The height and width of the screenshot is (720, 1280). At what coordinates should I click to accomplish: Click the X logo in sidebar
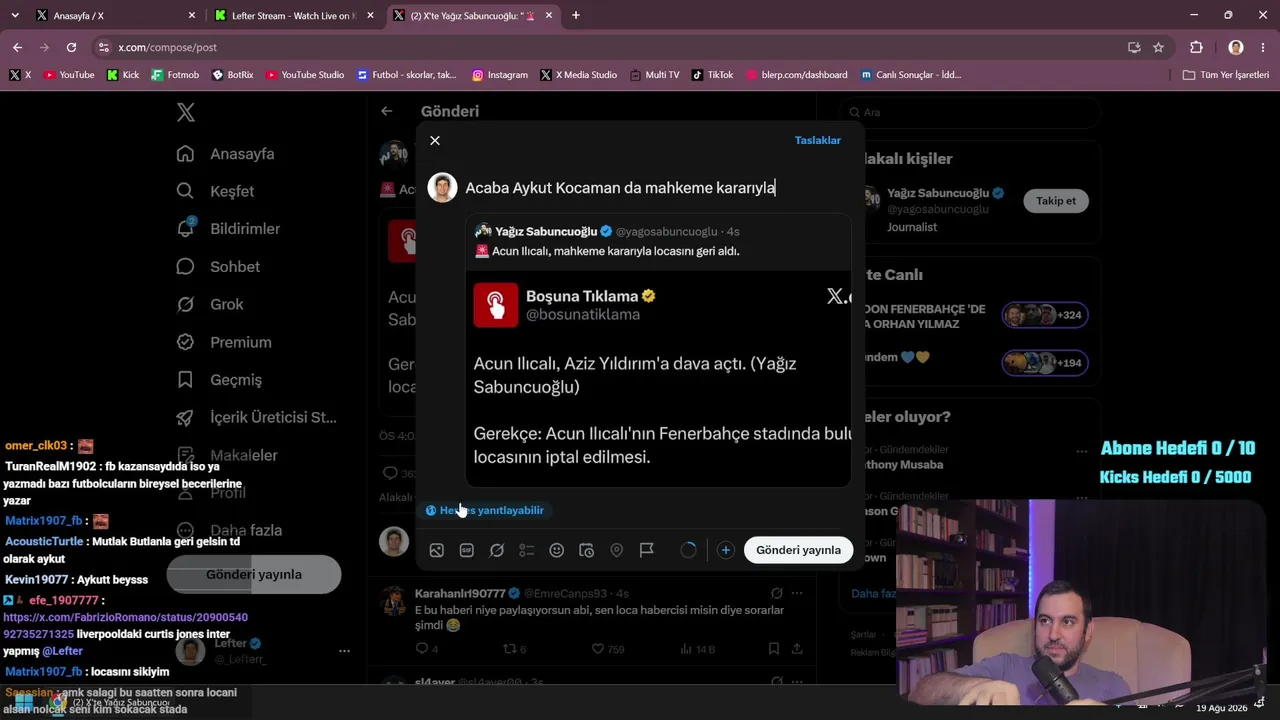click(186, 113)
